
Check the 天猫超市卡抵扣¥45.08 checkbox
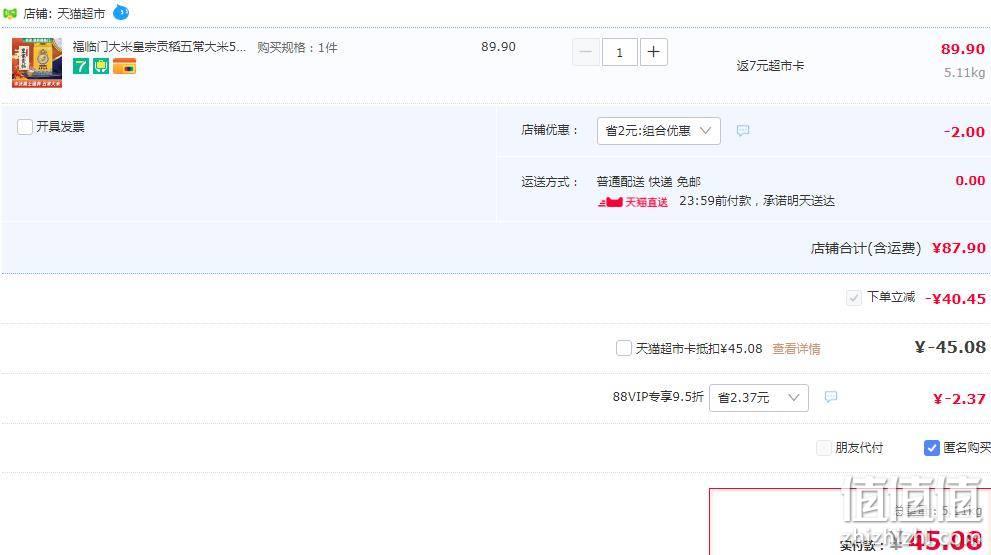[x=623, y=348]
